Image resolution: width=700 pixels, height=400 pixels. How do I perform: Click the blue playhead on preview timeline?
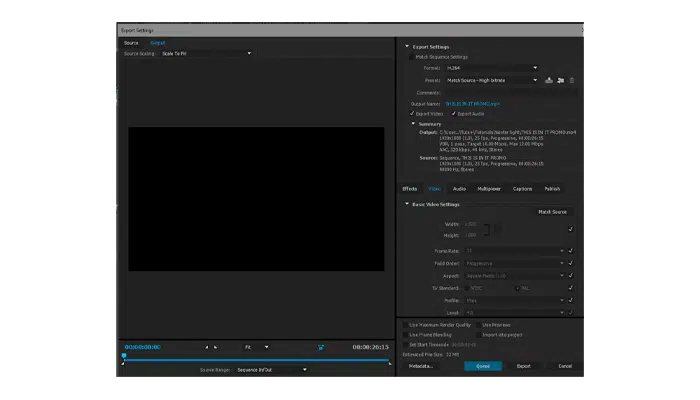[x=124, y=355]
